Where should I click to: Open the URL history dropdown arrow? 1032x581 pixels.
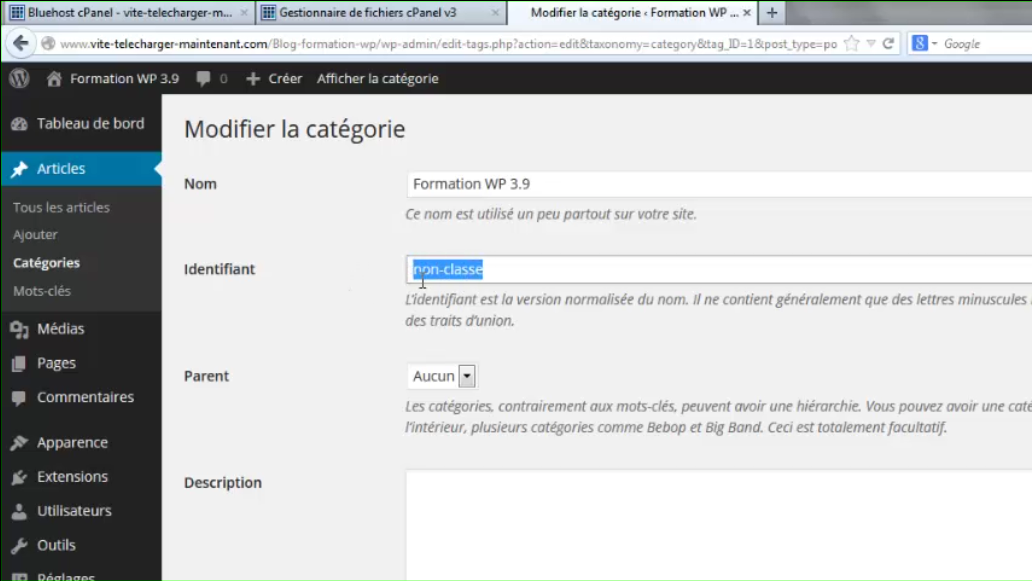(x=871, y=43)
